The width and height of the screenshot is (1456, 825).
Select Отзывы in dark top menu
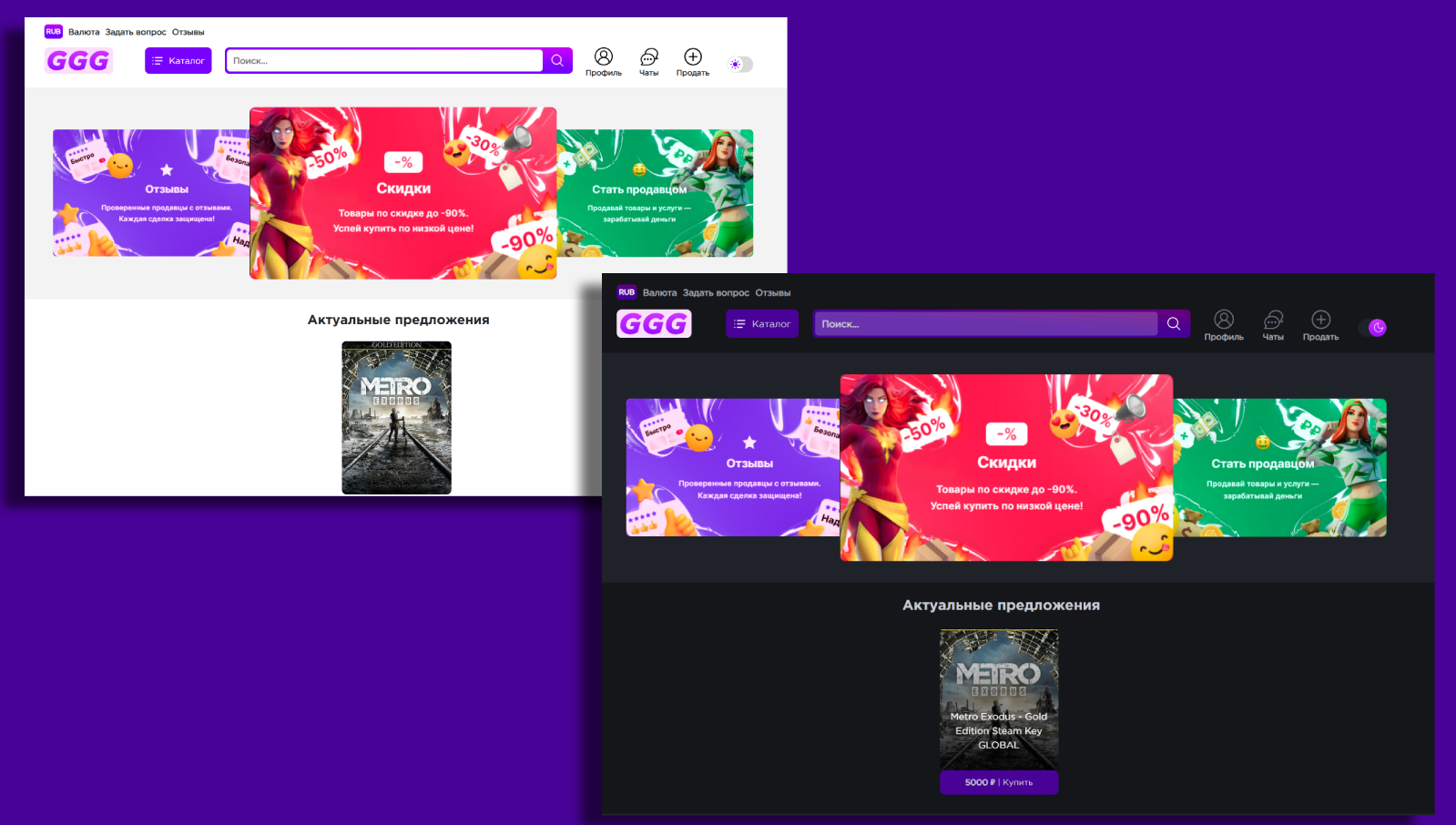click(x=773, y=293)
